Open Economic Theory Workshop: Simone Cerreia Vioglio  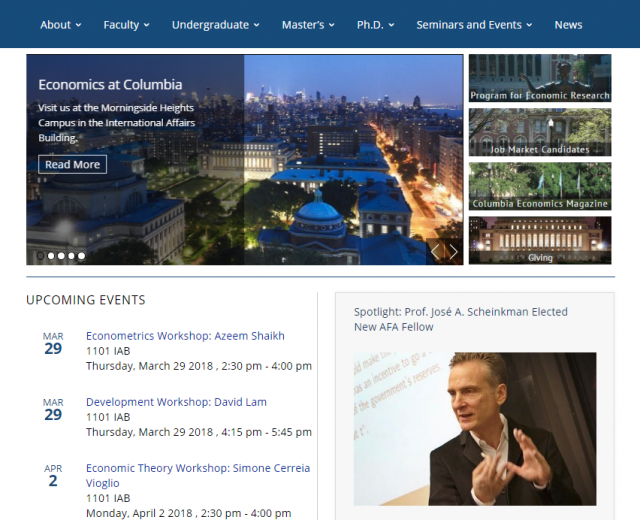tap(198, 476)
